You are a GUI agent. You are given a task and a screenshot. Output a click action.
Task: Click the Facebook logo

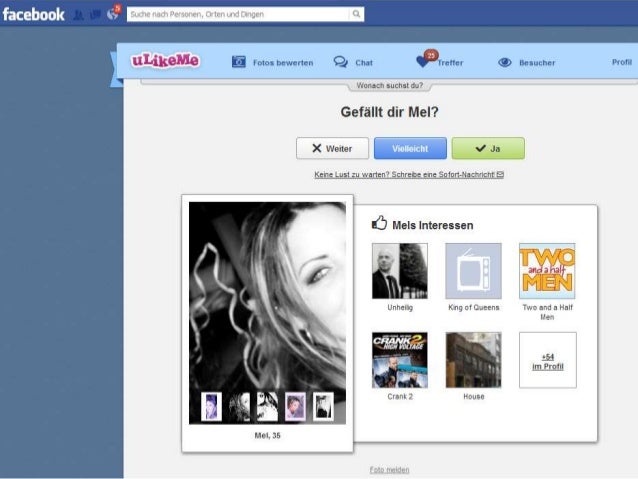(x=33, y=15)
